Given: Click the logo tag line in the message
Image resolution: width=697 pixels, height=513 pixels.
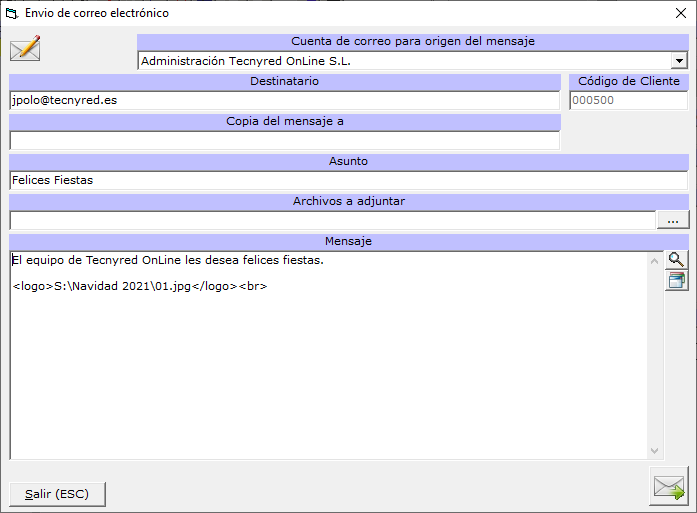Looking at the screenshot, I should coord(140,287).
